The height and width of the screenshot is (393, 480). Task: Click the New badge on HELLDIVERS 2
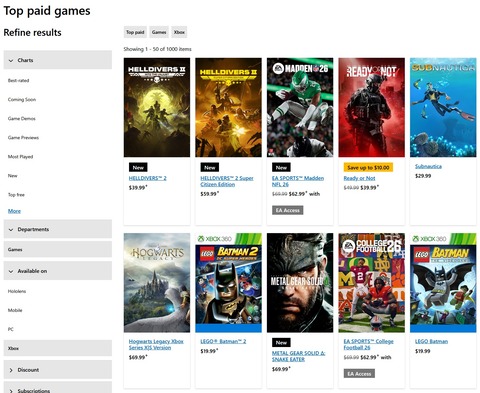pyautogui.click(x=138, y=167)
